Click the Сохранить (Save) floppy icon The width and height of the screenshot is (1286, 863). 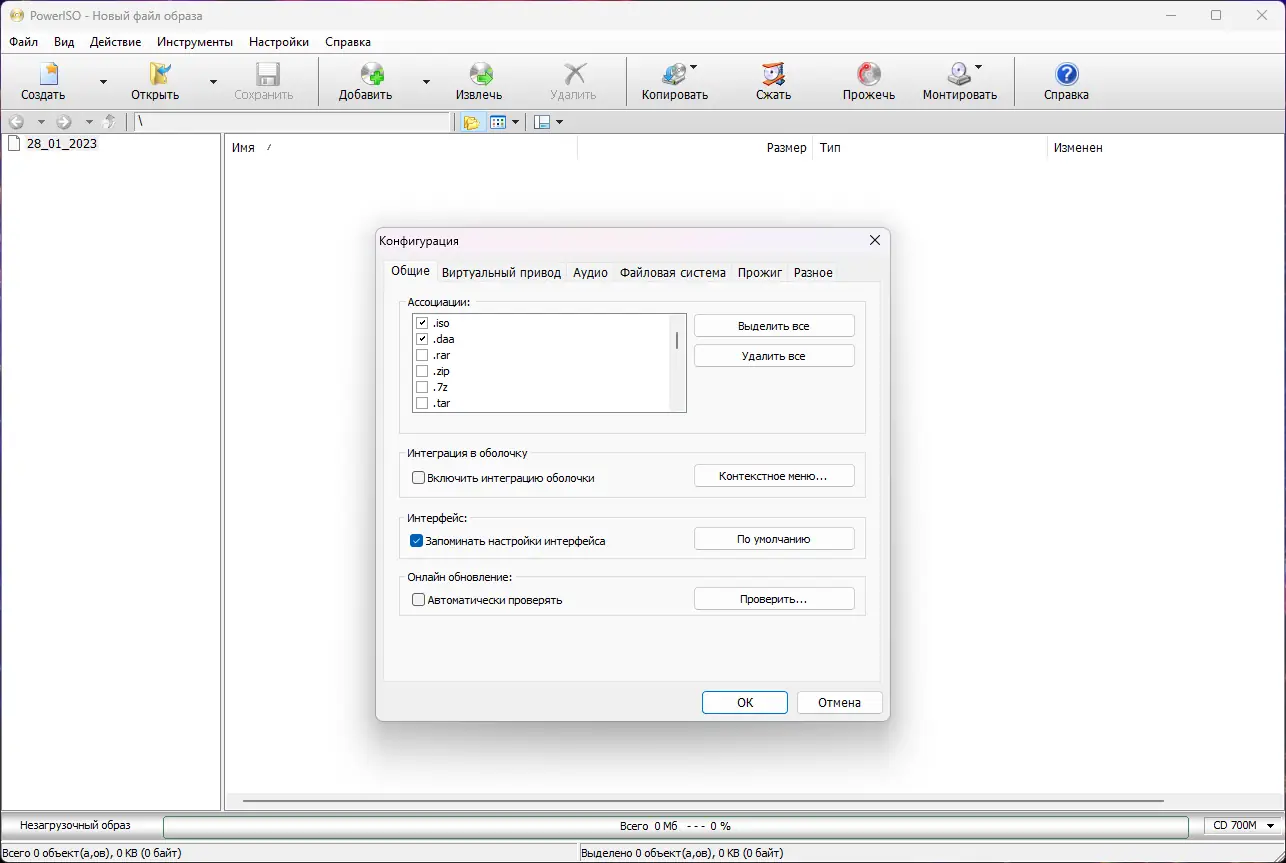[266, 74]
